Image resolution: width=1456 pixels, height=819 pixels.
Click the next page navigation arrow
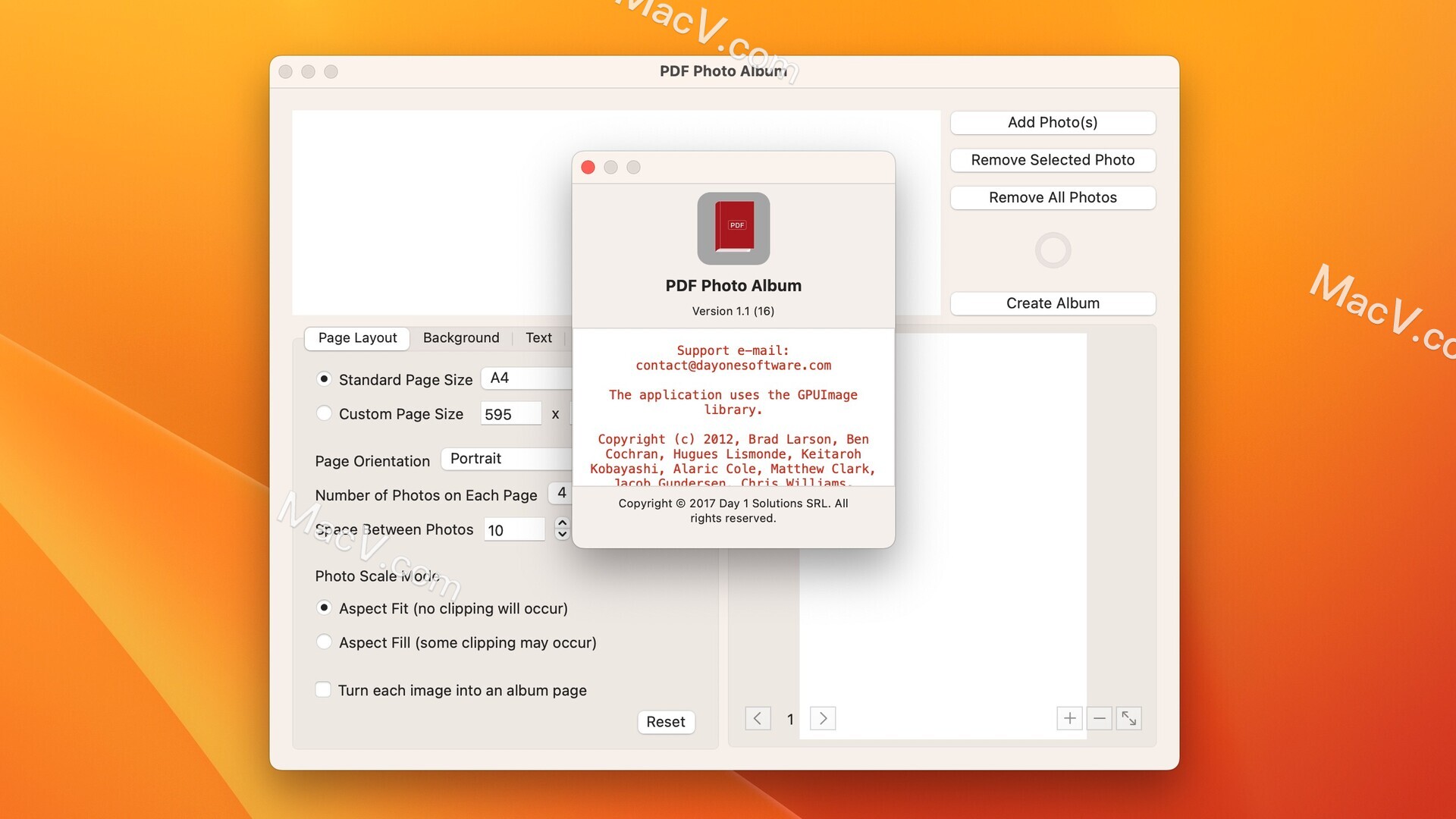coord(823,718)
